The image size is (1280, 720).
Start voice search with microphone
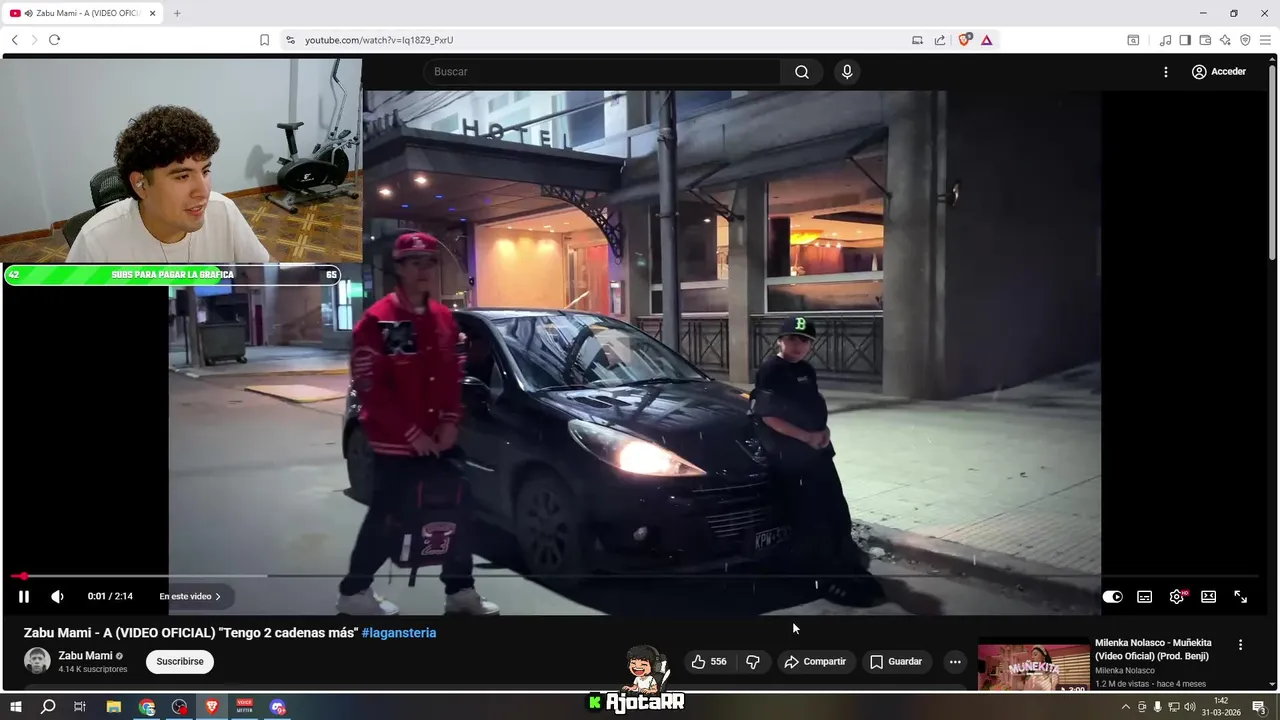point(847,72)
